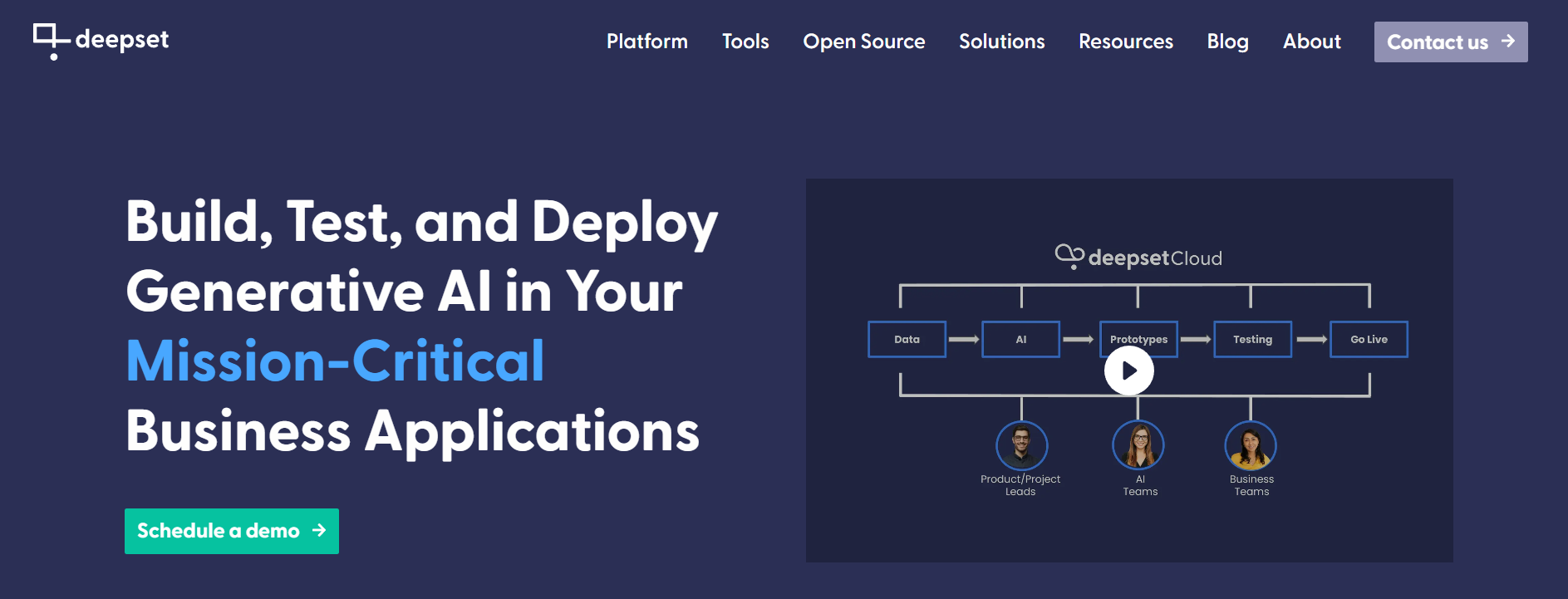Click the 'Business Applications' headline text
Screen dimensions: 1568x599
(x=413, y=432)
